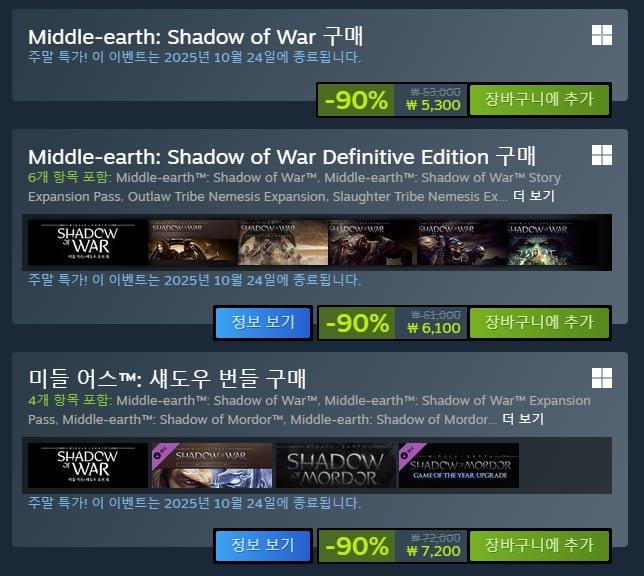Add 섀도우 번들 ₩7,200 to cart

(x=539, y=546)
